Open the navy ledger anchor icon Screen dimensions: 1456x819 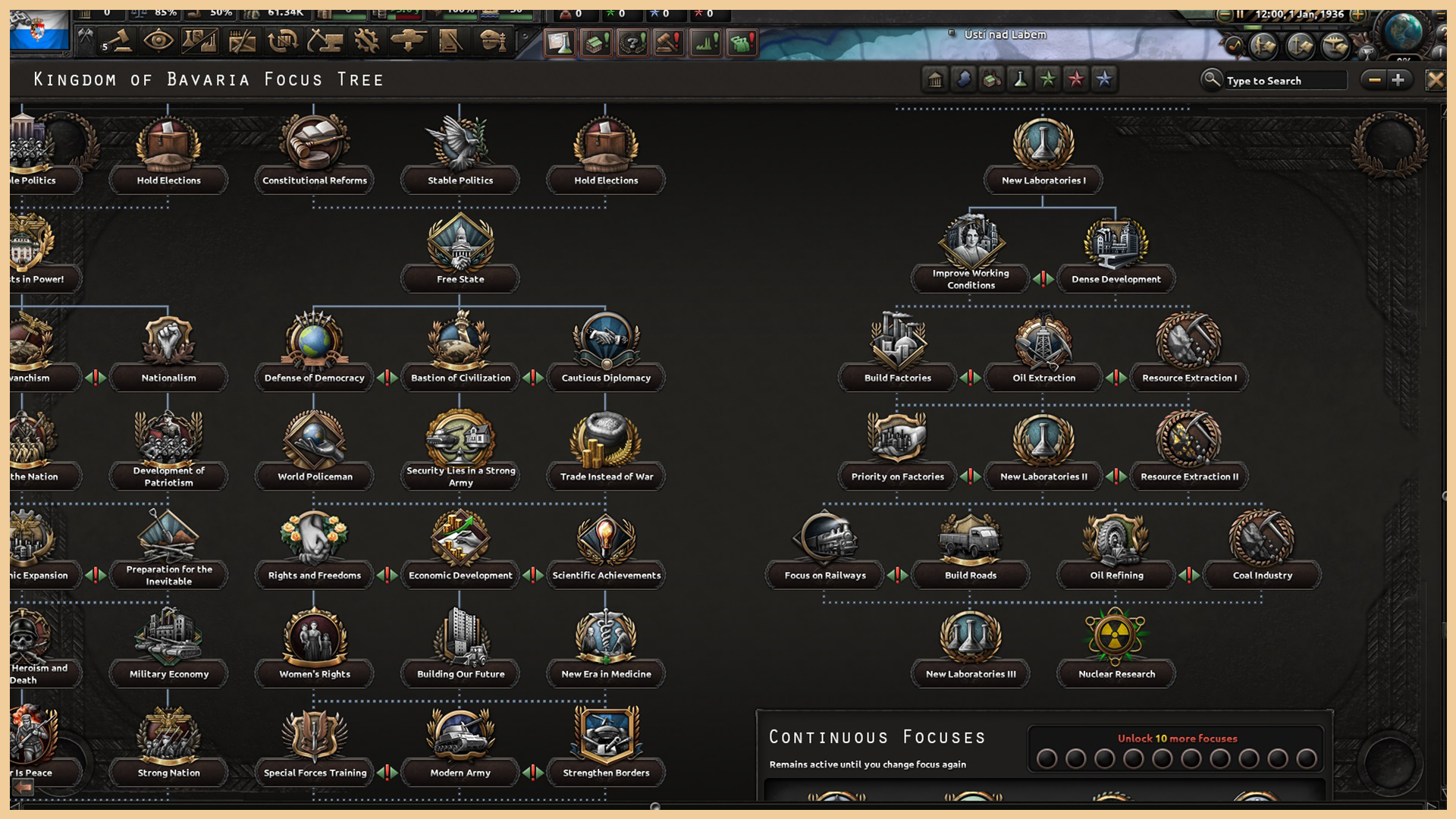(x=1300, y=46)
